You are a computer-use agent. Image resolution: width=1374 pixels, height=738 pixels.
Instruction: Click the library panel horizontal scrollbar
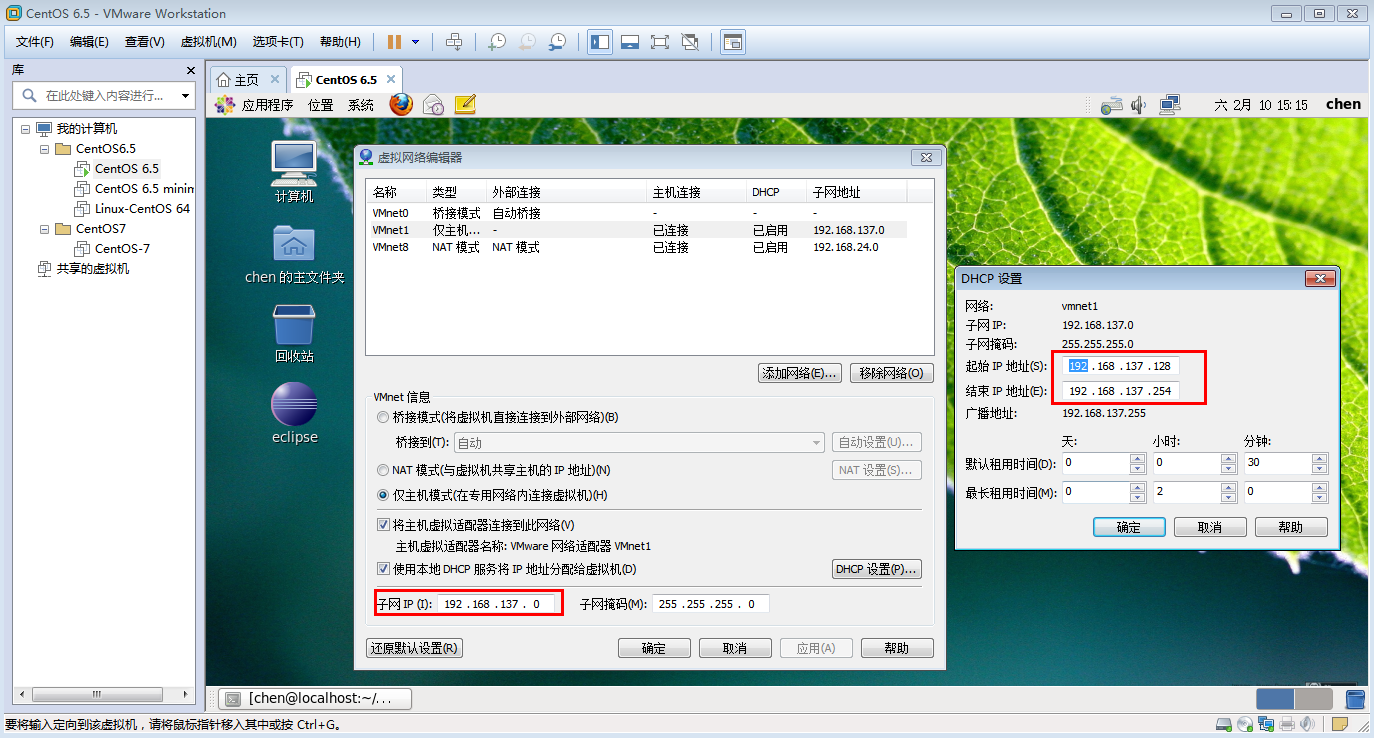99,694
